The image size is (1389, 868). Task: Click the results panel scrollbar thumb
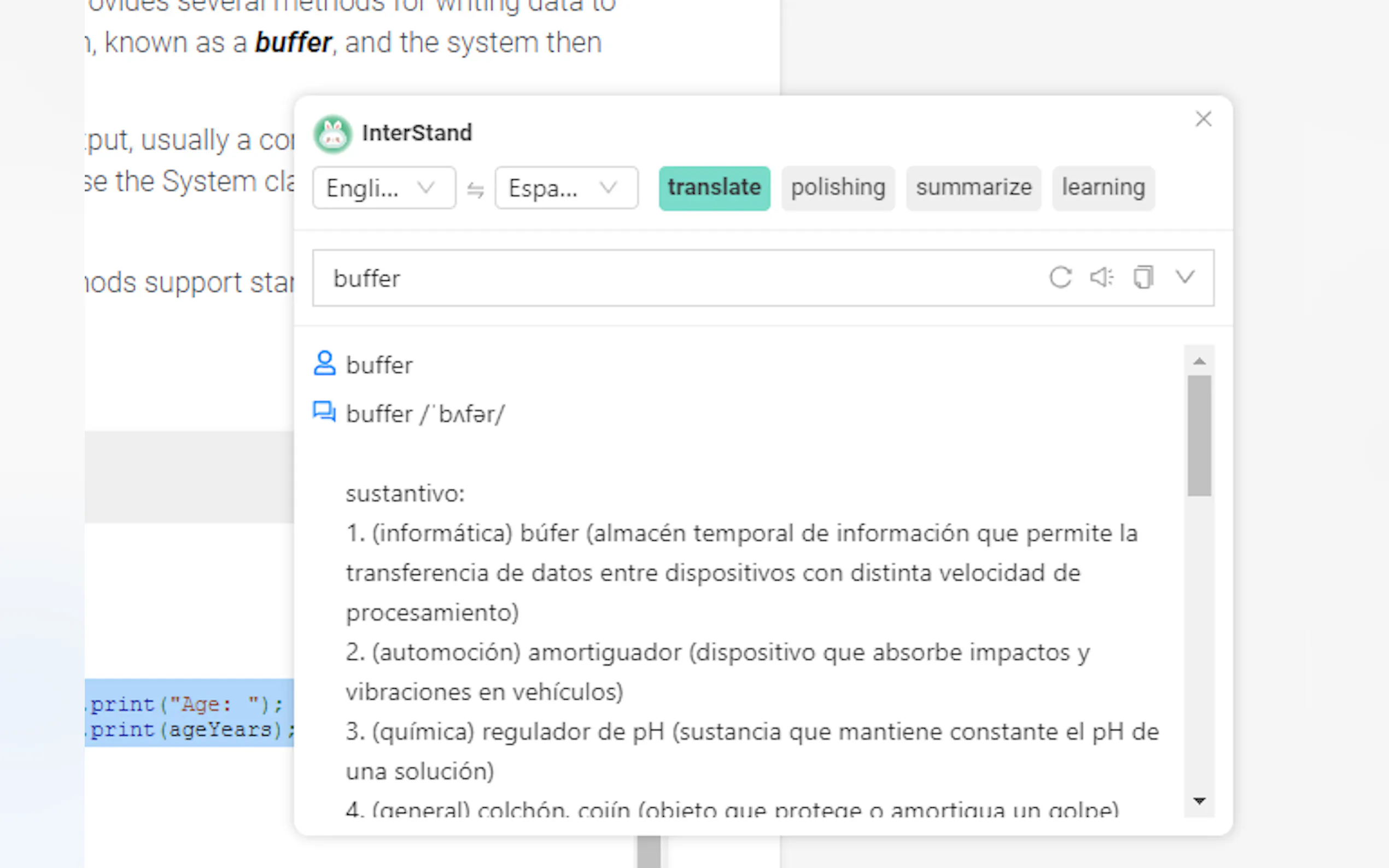(1199, 435)
